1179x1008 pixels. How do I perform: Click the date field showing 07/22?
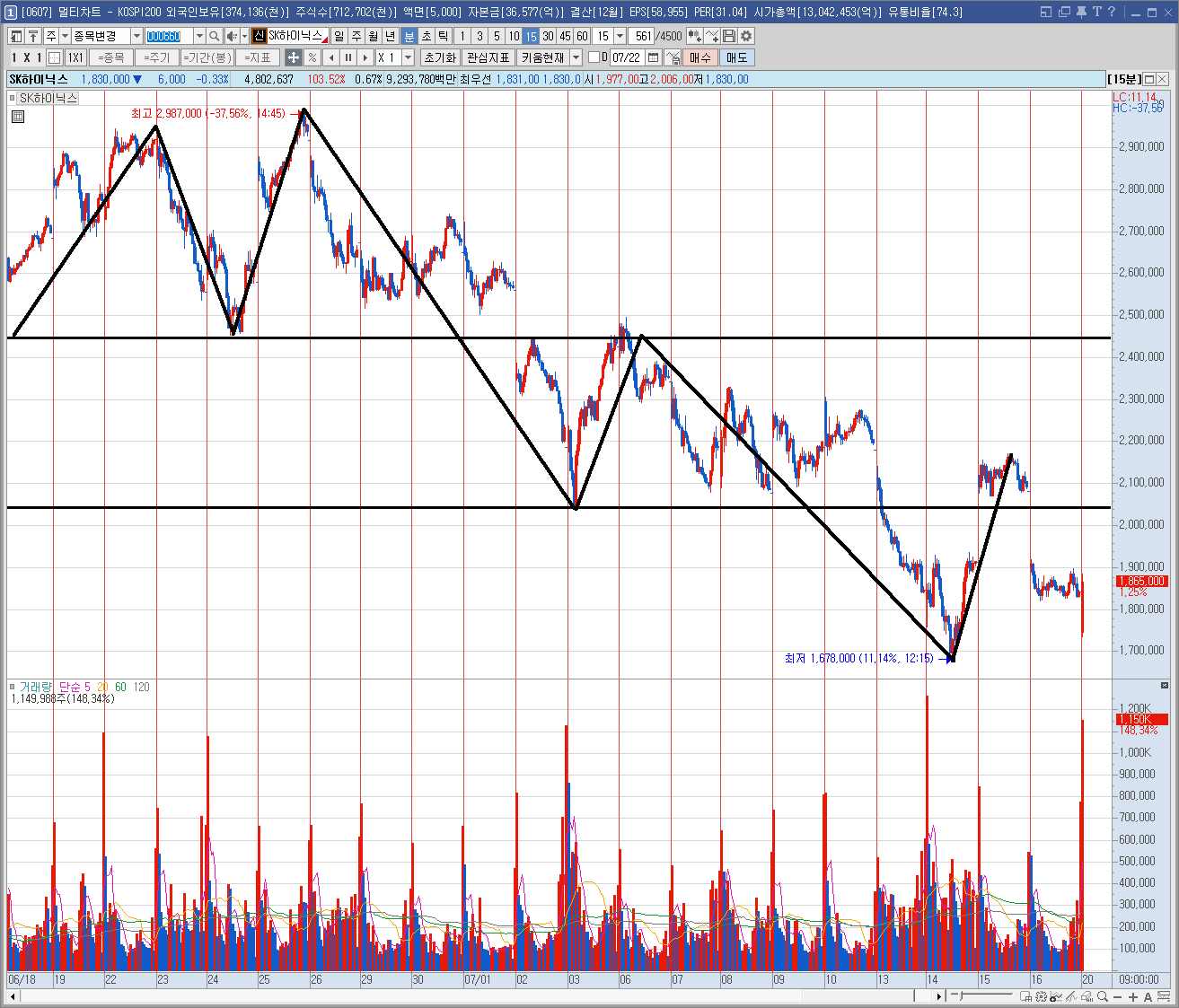tap(626, 57)
